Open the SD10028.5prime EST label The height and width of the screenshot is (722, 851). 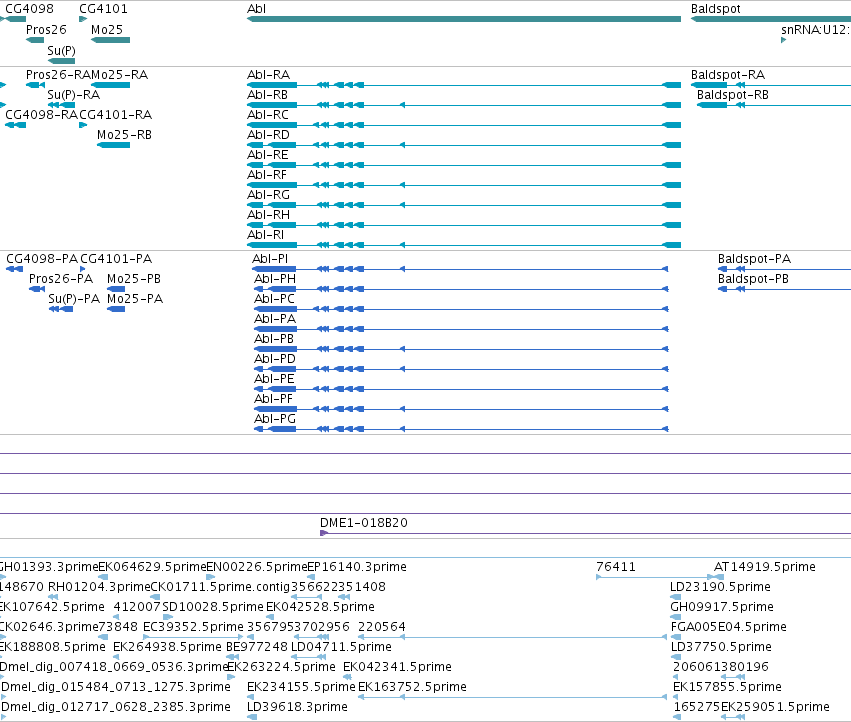(213, 607)
